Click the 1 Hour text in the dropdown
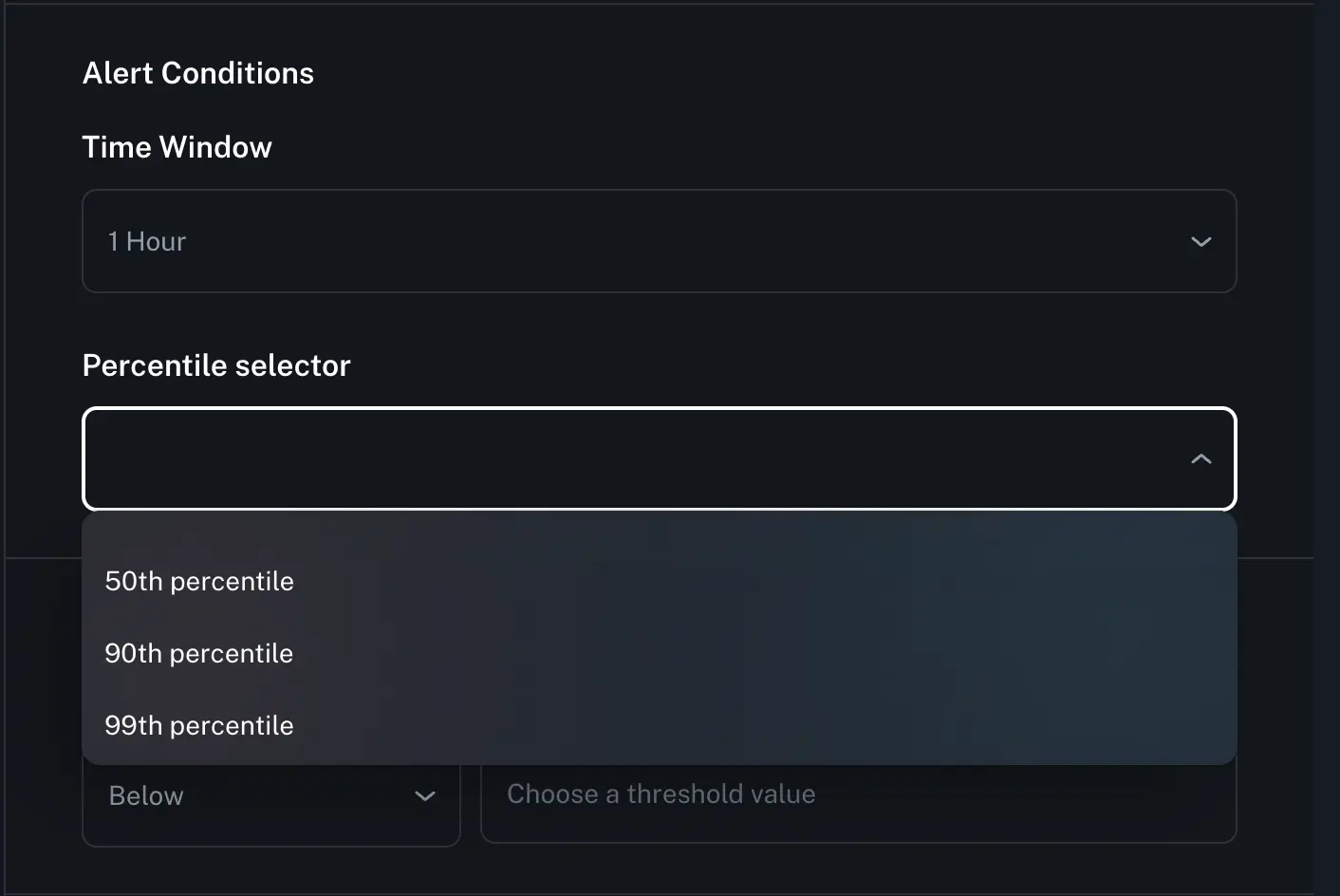Viewport: 1340px width, 896px height. [x=146, y=241]
